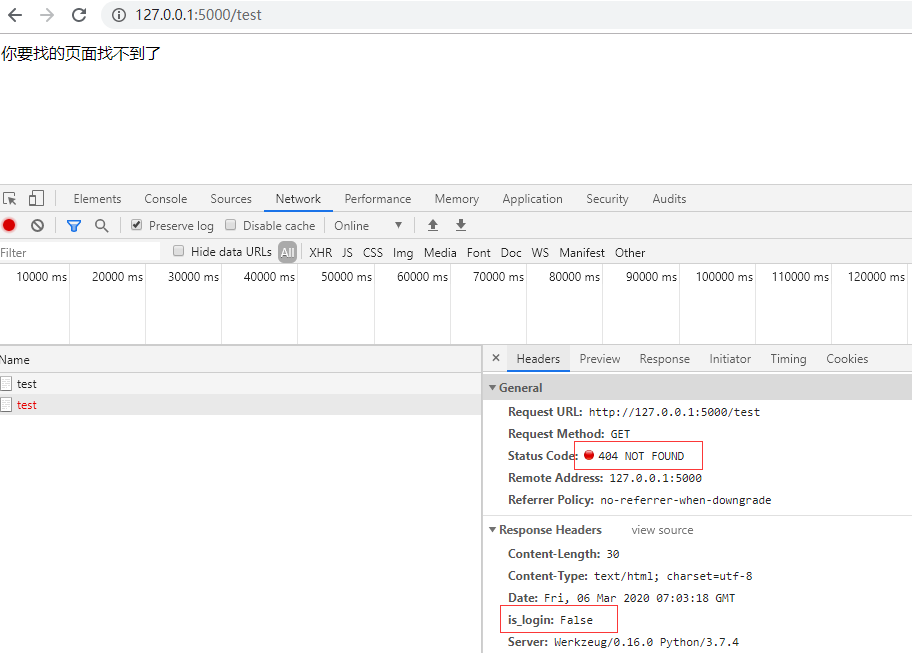Select the Headers tab of request

[538, 359]
